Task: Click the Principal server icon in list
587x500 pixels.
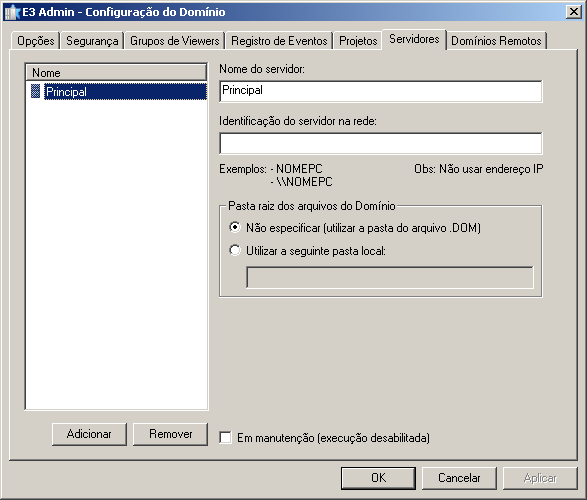Action: pos(35,91)
